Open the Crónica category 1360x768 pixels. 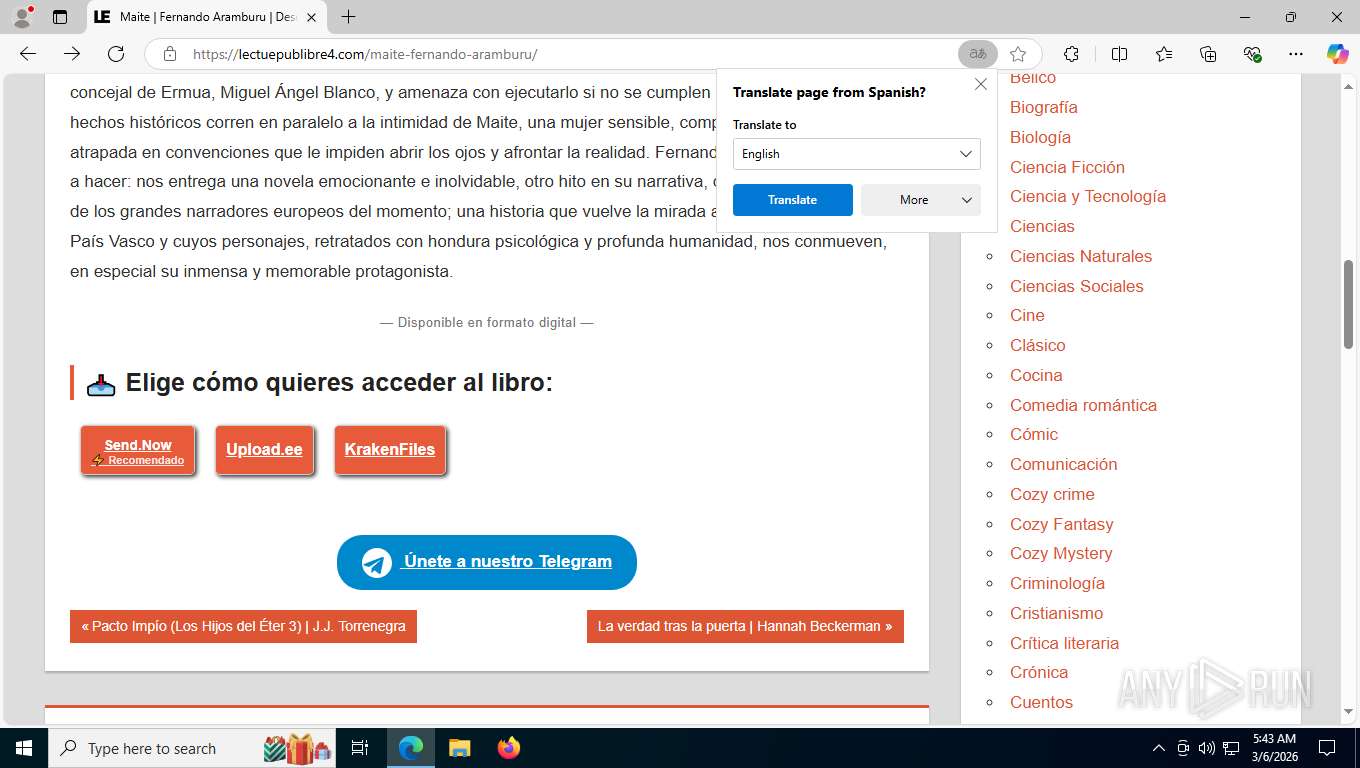(1039, 672)
